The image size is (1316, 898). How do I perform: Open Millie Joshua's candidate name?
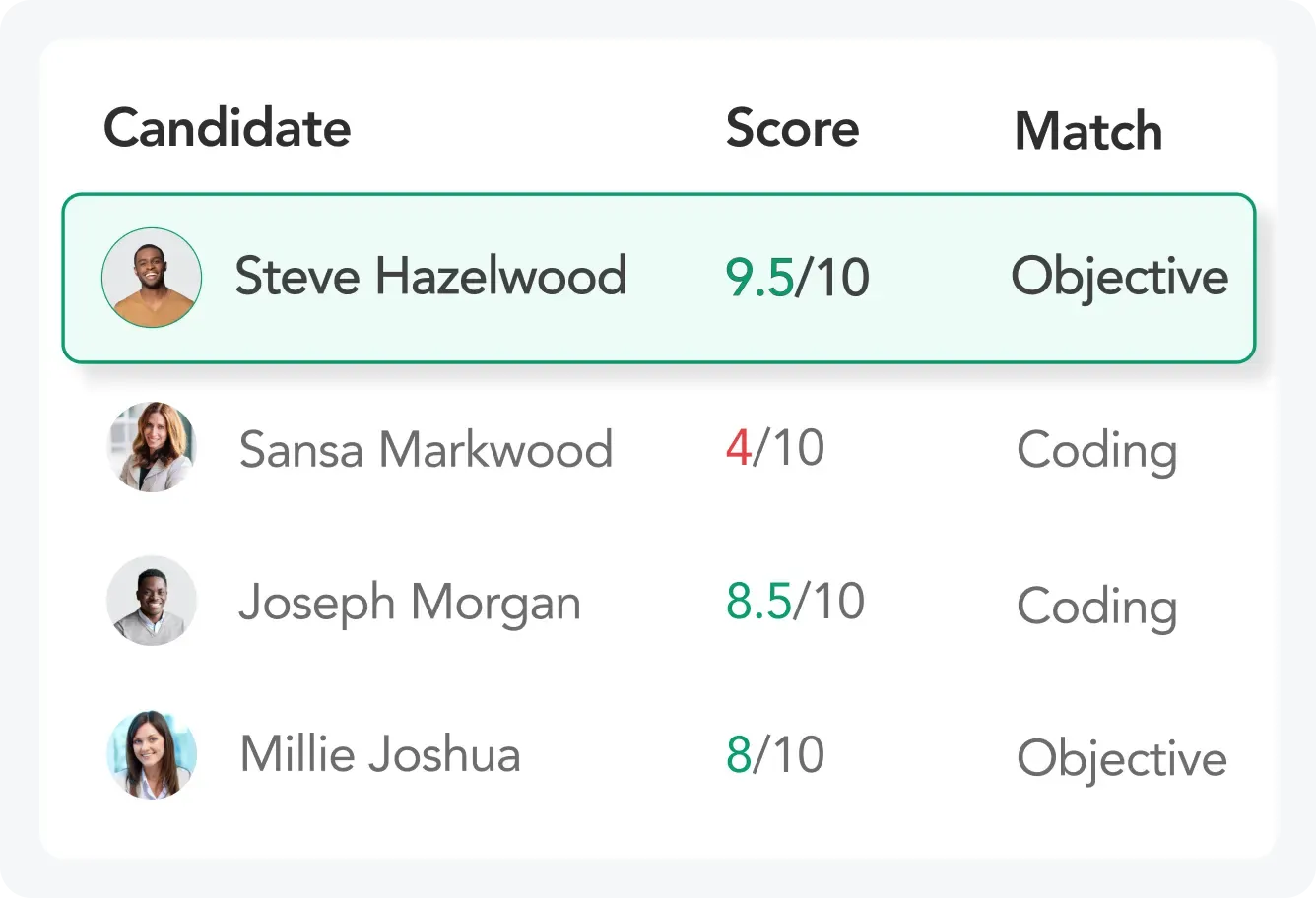[379, 754]
